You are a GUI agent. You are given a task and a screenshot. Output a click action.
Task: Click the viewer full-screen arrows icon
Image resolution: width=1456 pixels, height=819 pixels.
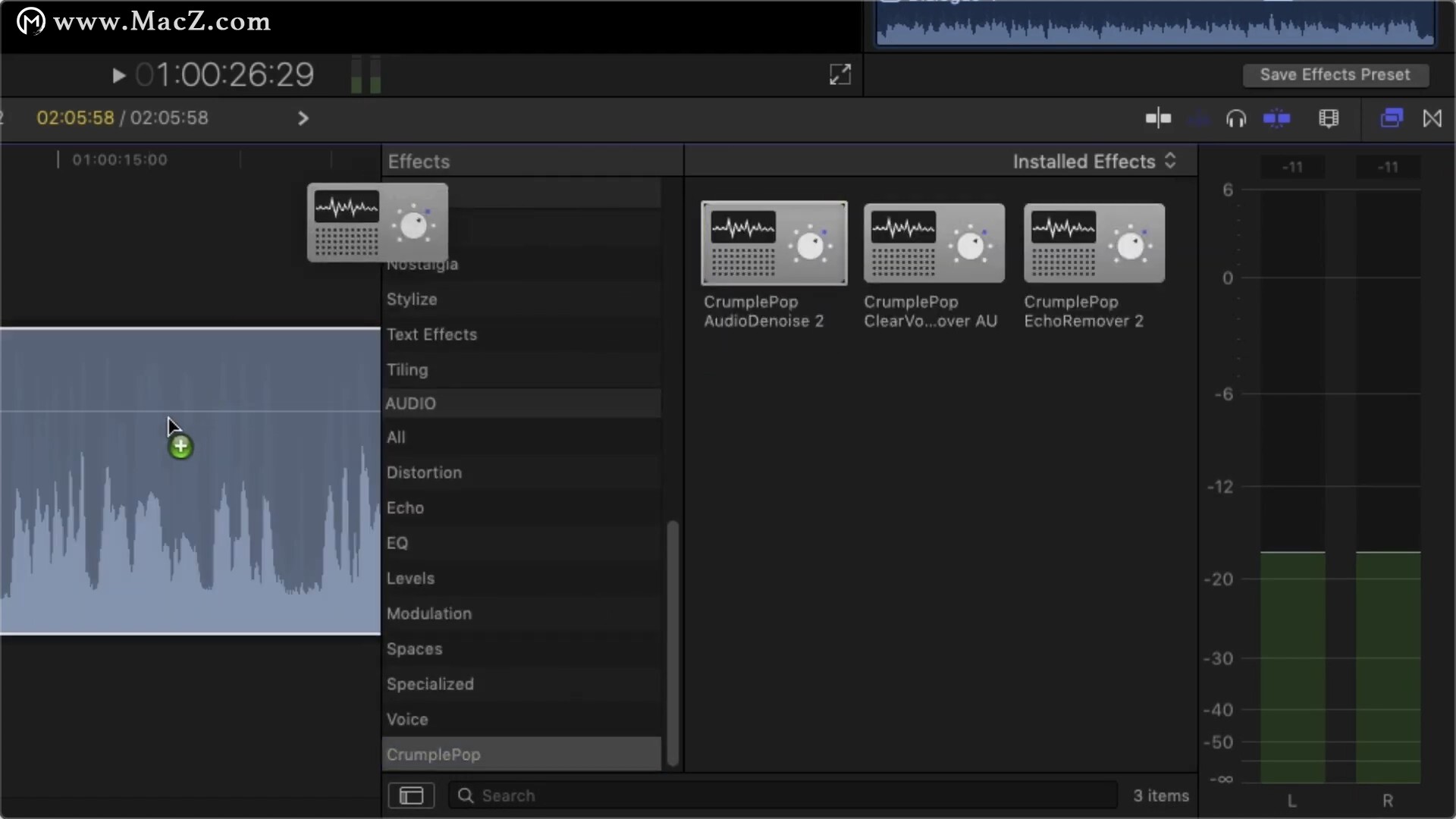point(840,74)
